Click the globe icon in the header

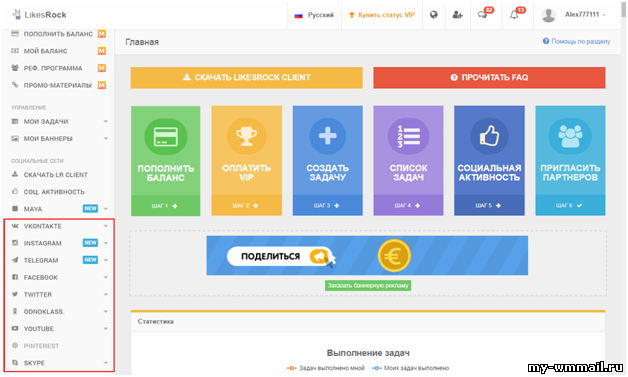(433, 15)
